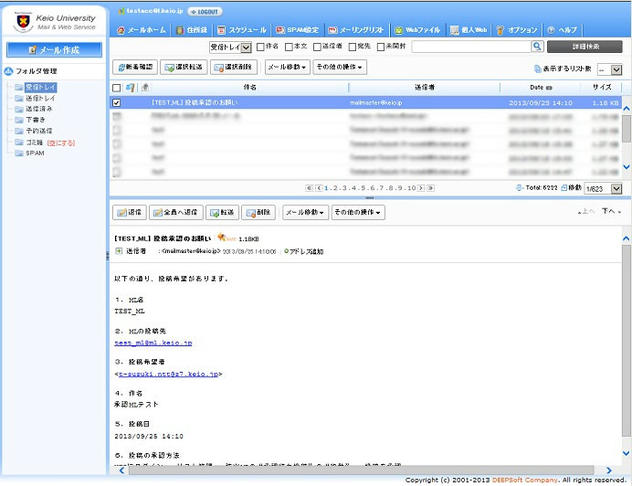Click the magnifier search icon
Viewport: 632px width, 486px height.
click(x=537, y=47)
